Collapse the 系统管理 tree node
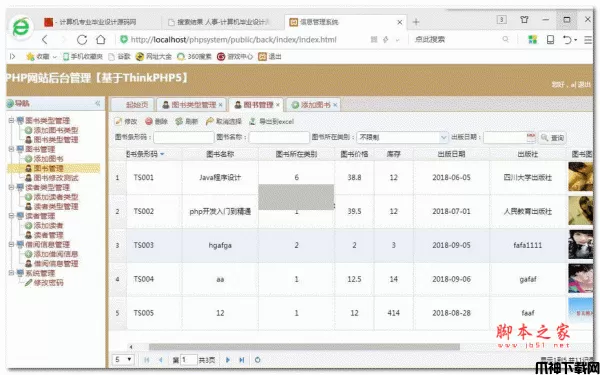600x375 pixels. [11, 273]
